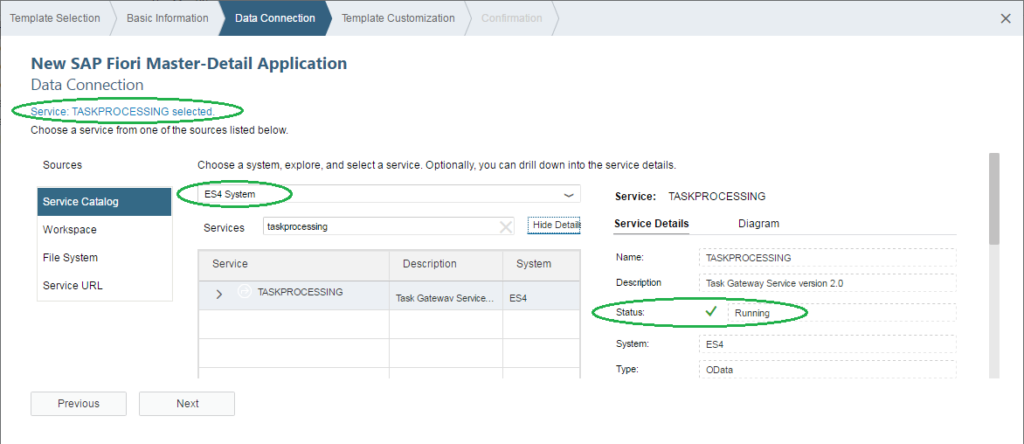1024x444 pixels.
Task: Click the ES4 cell in services table
Action: point(541,296)
